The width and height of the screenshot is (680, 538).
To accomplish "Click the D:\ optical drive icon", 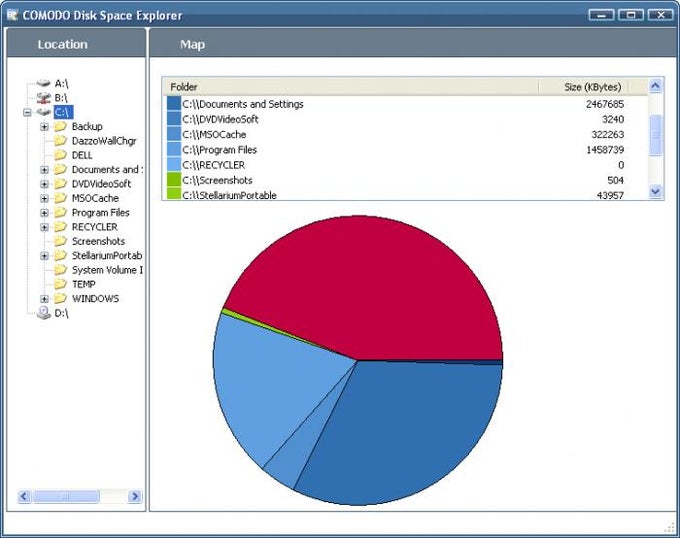I will pyautogui.click(x=43, y=313).
